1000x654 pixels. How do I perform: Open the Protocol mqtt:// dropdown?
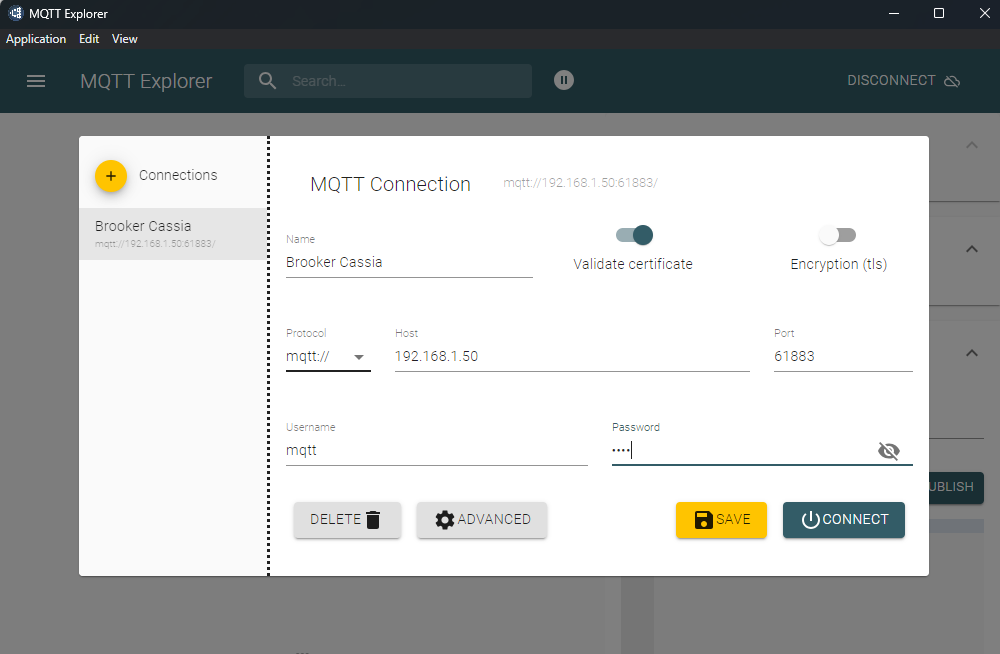click(x=328, y=357)
